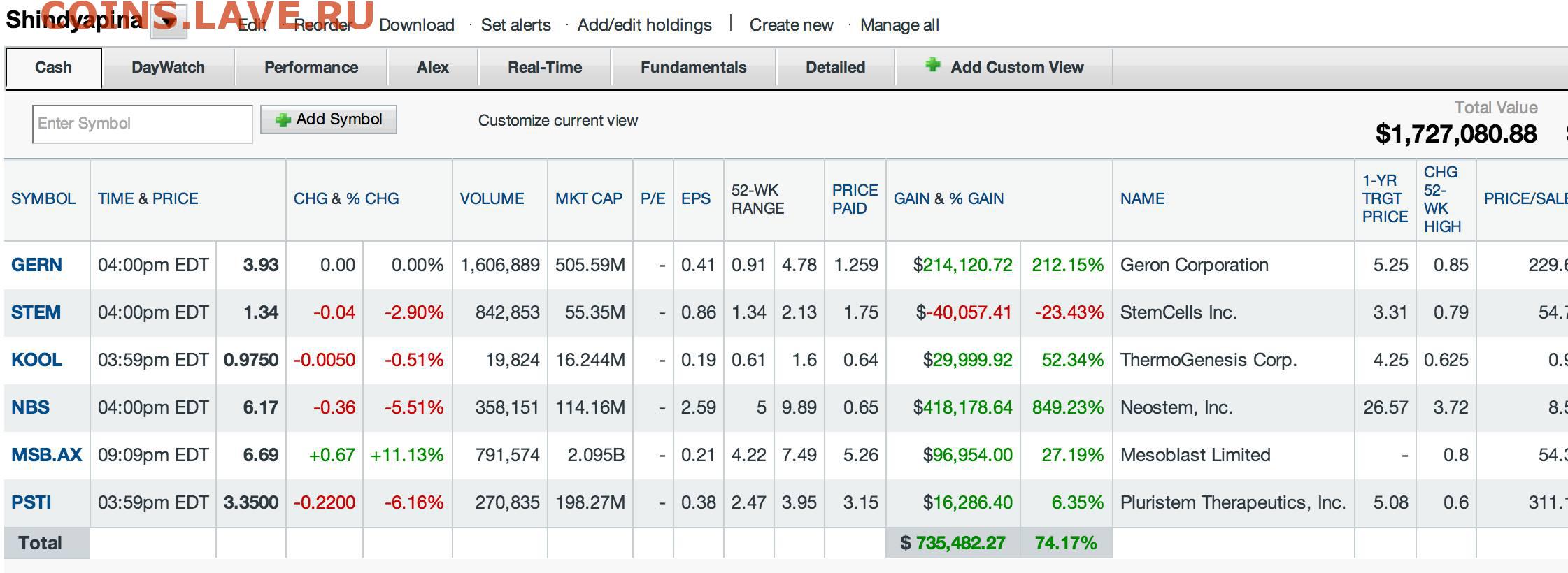The width and height of the screenshot is (1568, 573).
Task: Sort by the VOLUME column header
Action: [492, 199]
